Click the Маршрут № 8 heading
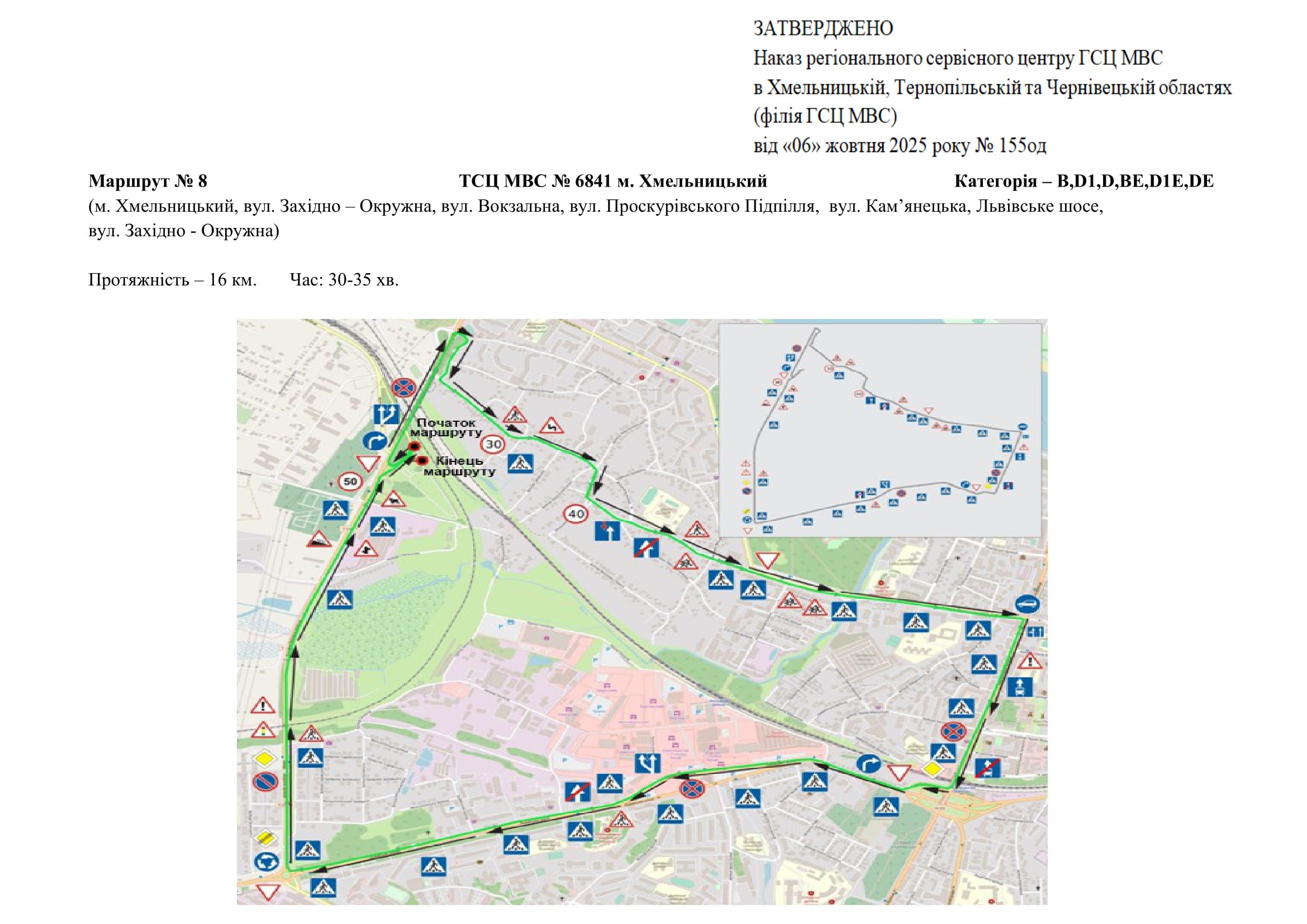The image size is (1307, 924). coord(148,181)
